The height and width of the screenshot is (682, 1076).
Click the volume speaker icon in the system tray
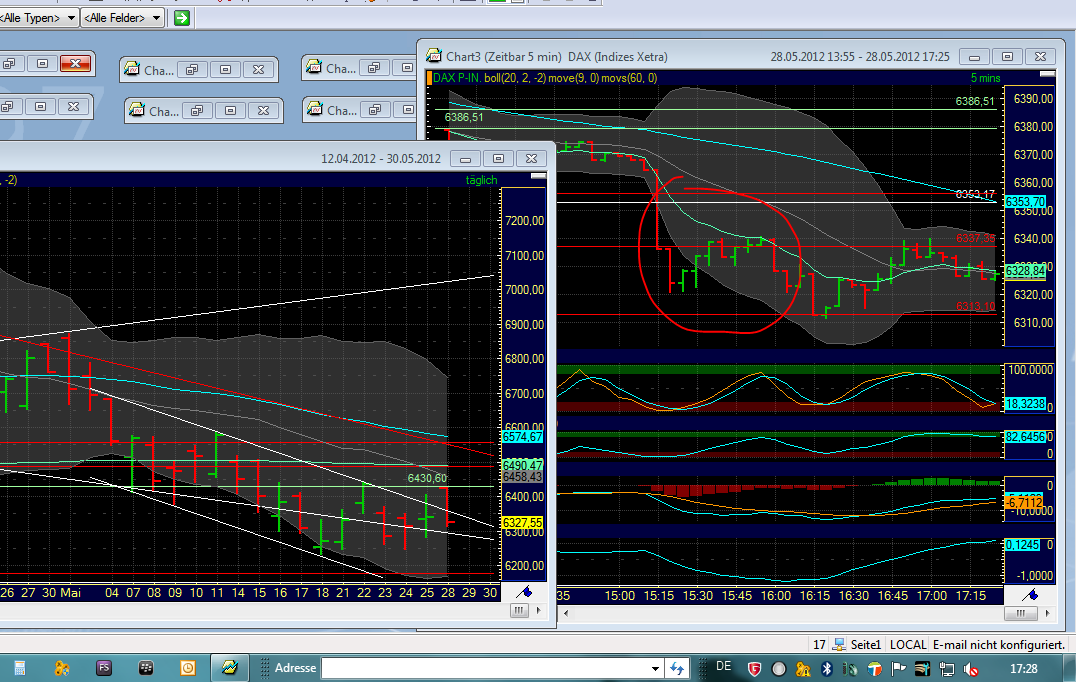[970, 668]
